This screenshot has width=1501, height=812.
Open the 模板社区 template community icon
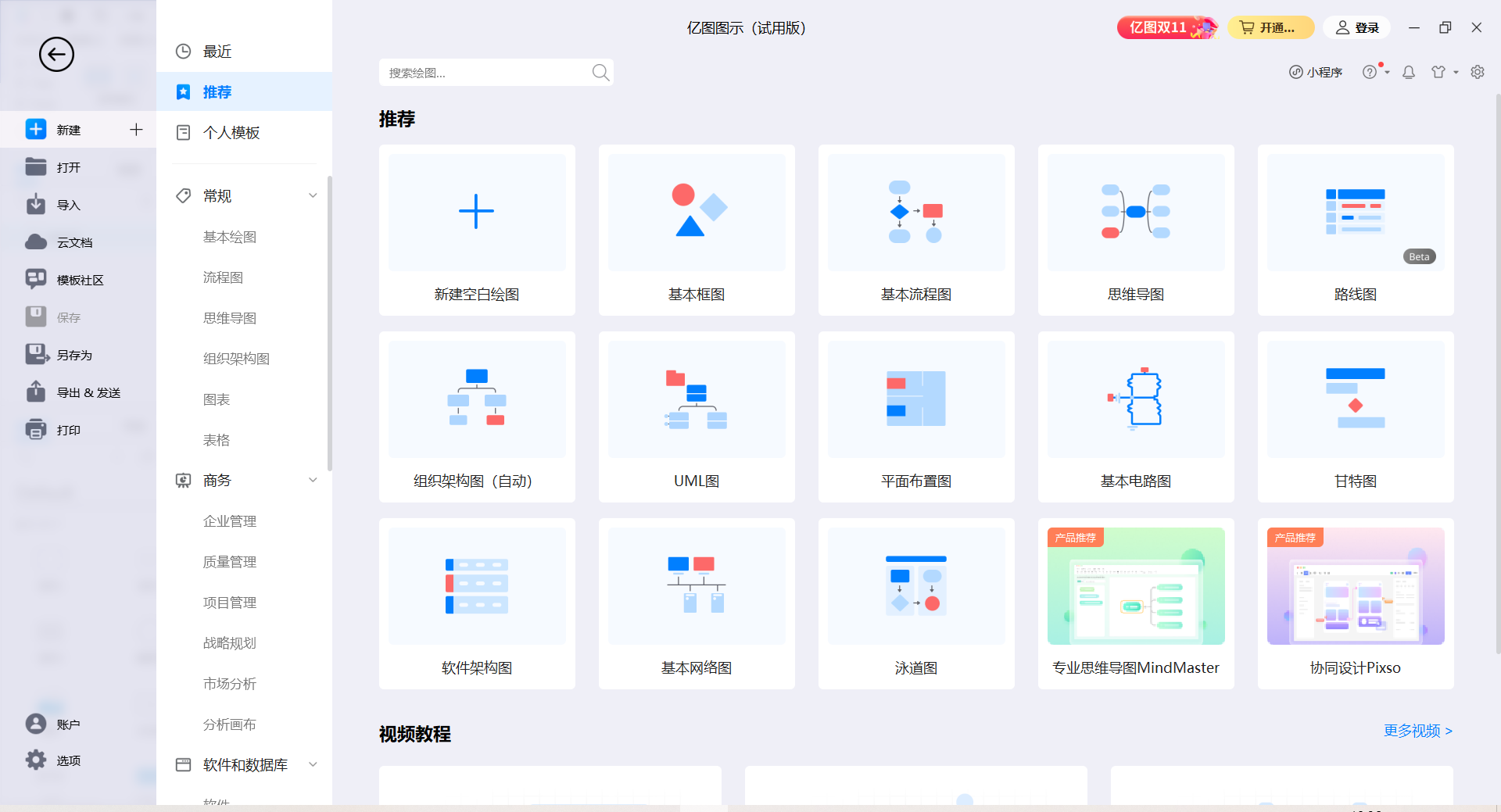36,280
